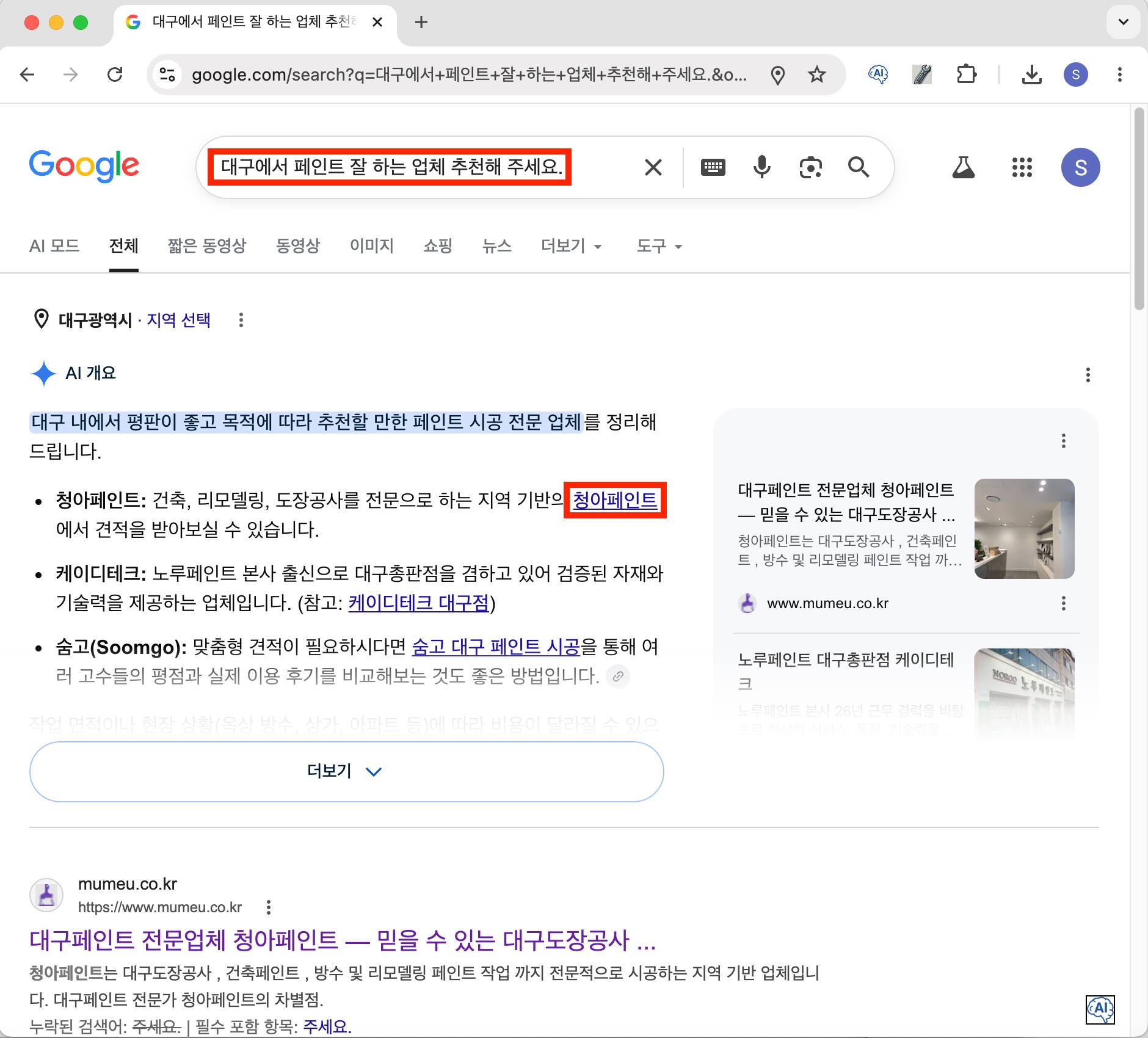
Task: Click the 지역 선택 link
Action: [x=178, y=320]
